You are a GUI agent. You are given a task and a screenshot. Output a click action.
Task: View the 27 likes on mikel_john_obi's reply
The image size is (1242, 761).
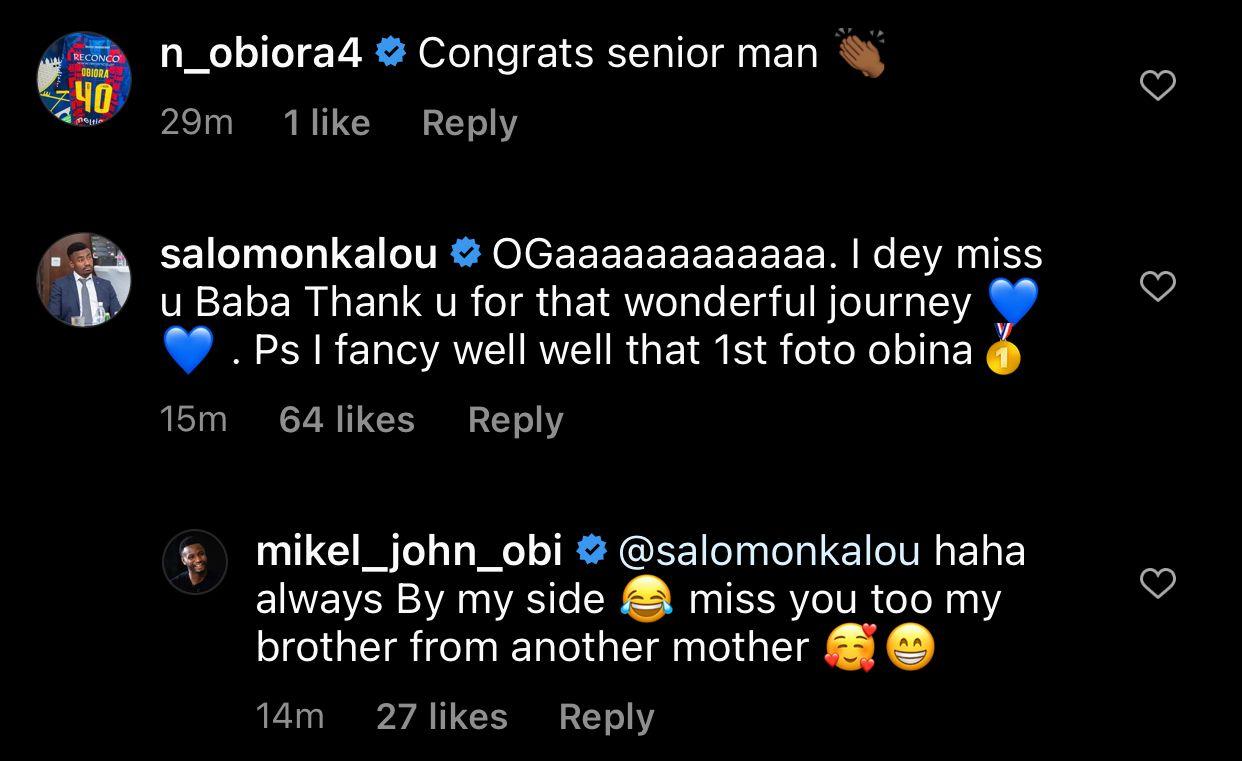[442, 717]
